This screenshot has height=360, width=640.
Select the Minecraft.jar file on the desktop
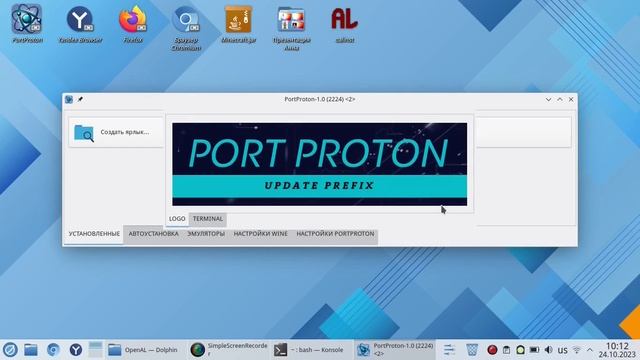[x=239, y=24]
